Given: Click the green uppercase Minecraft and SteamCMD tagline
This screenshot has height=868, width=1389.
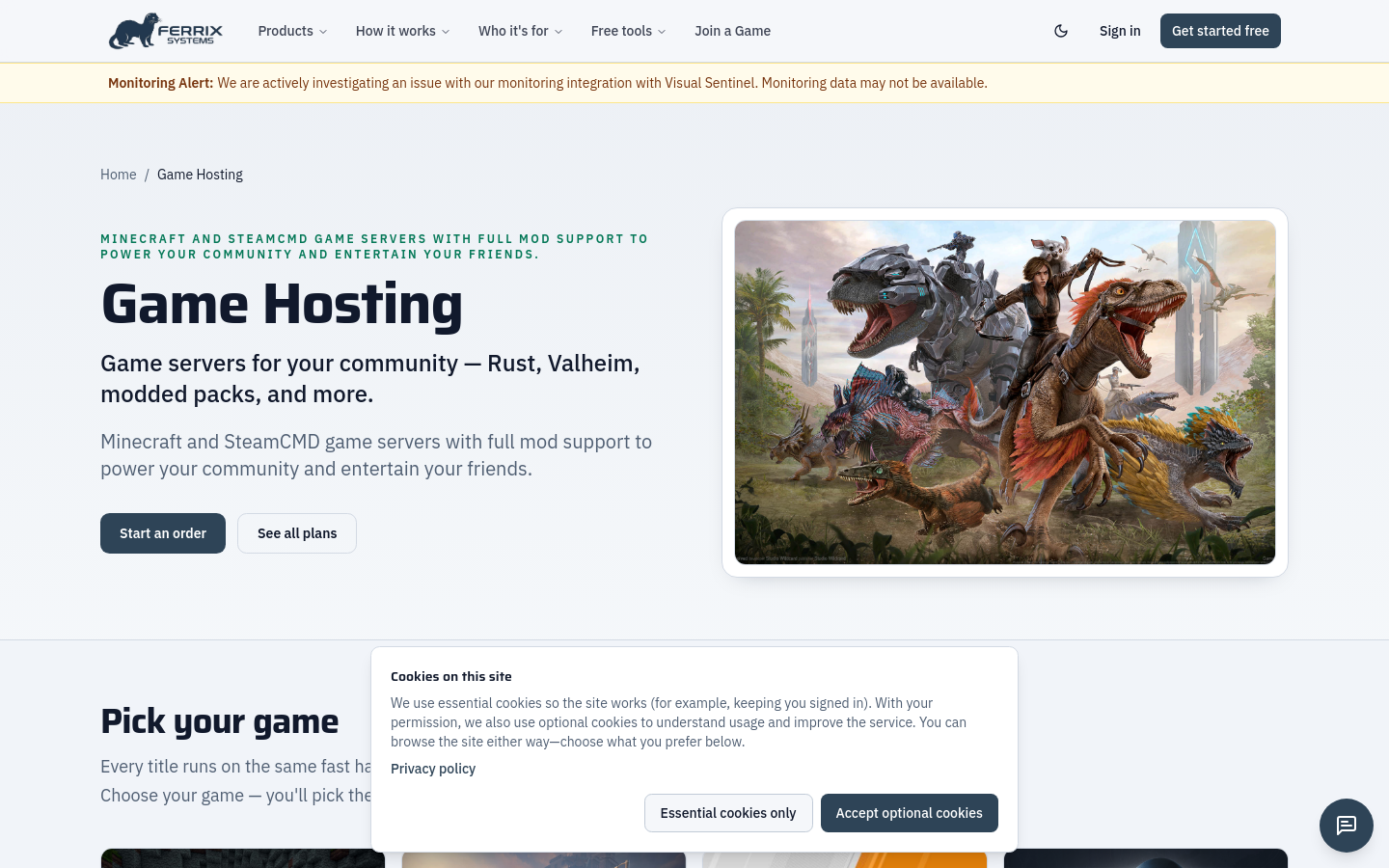Looking at the screenshot, I should (374, 247).
